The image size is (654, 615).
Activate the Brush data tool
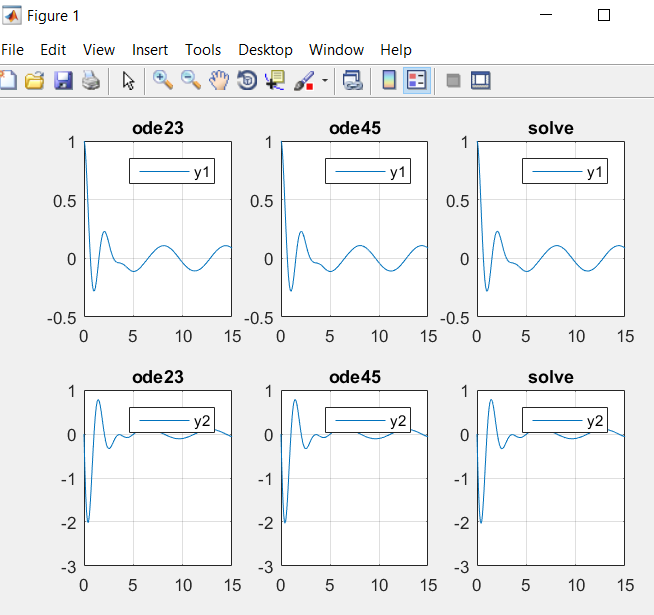(x=304, y=80)
